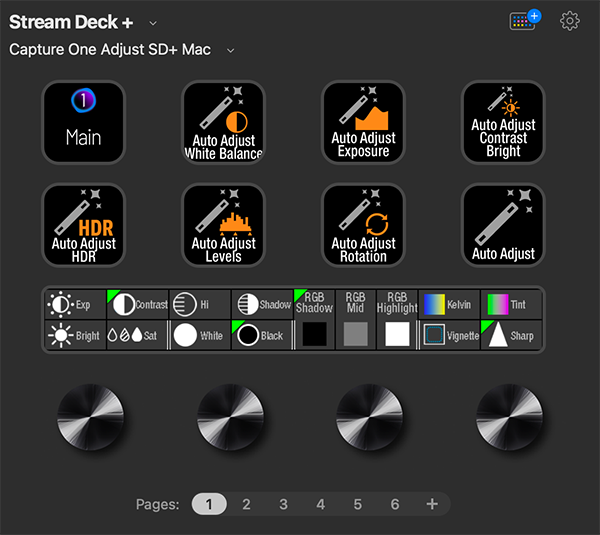Switch to page 2

[x=246, y=504]
